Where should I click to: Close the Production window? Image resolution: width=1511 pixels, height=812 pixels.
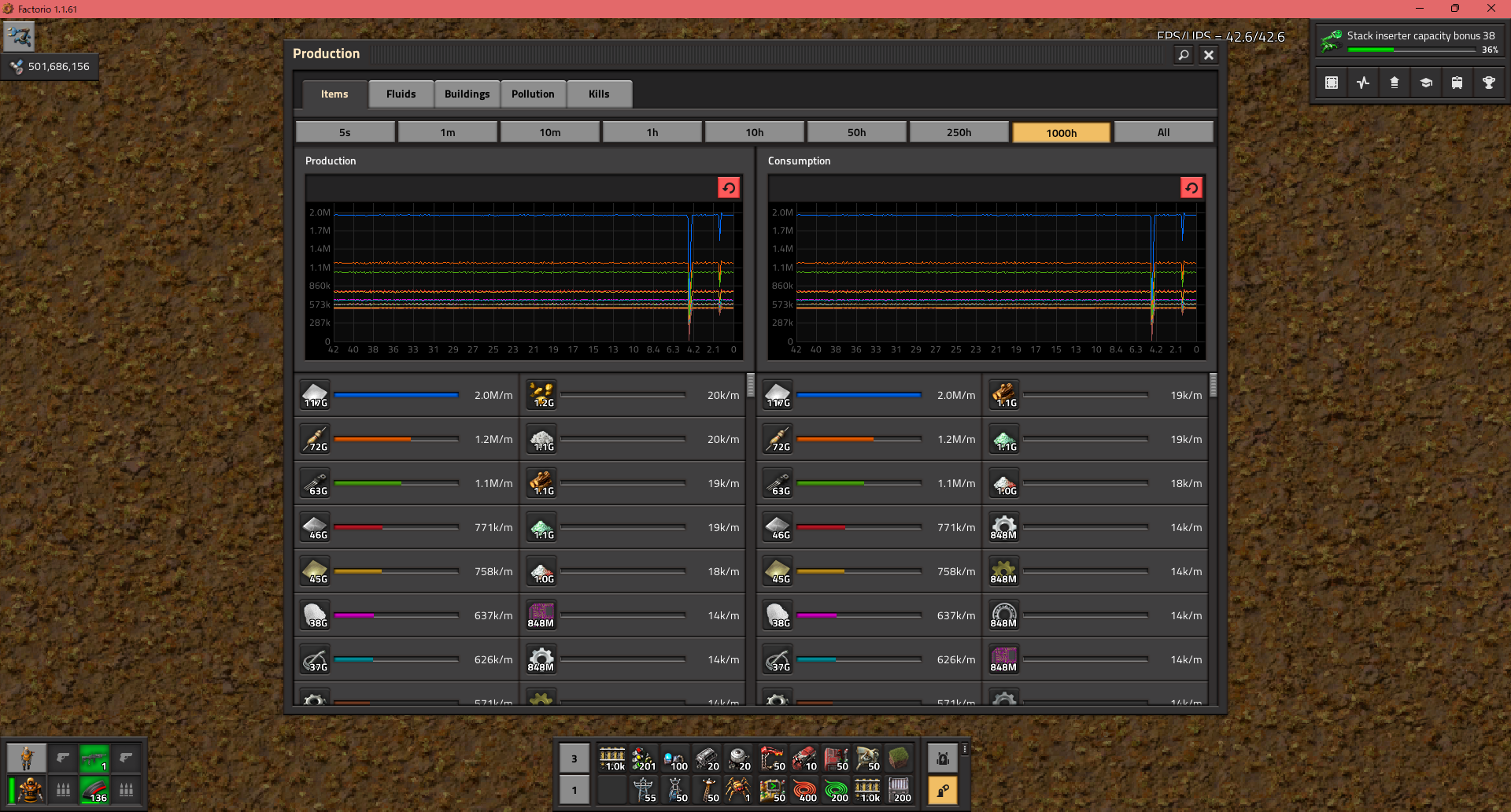(1209, 54)
